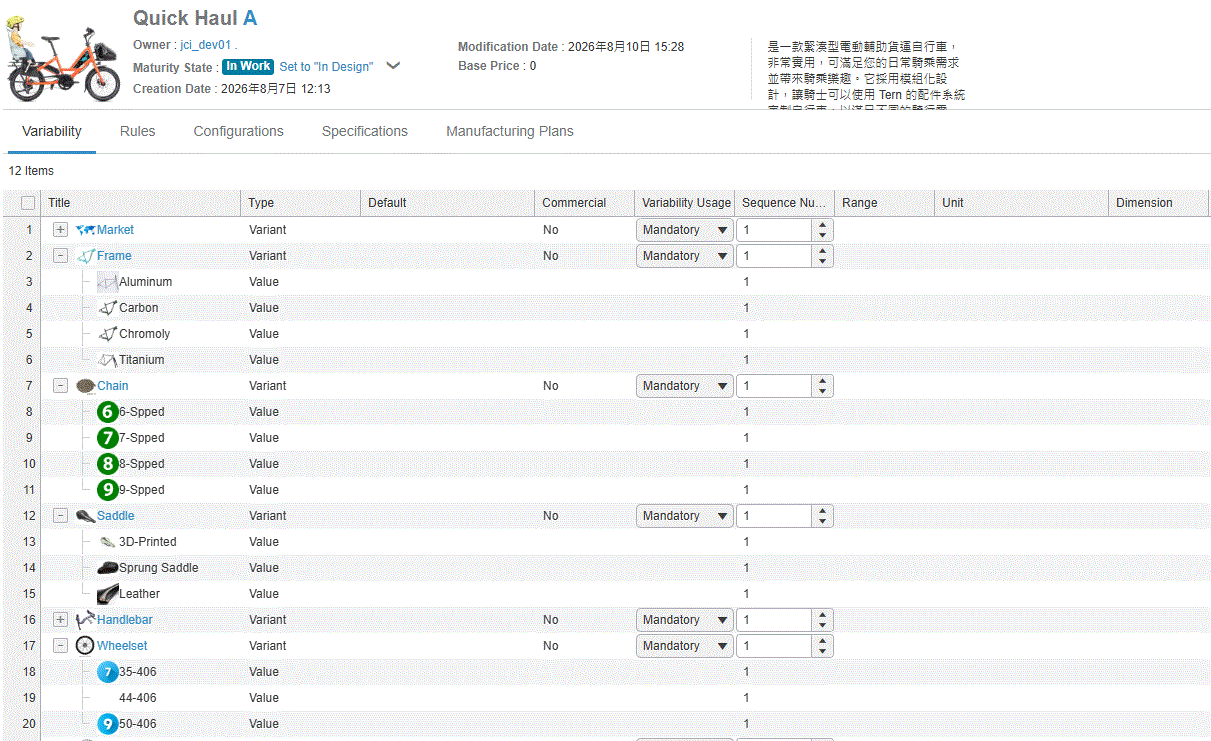The width and height of the screenshot is (1211, 741).
Task: Click the Saddle variant icon
Action: pyautogui.click(x=86, y=516)
